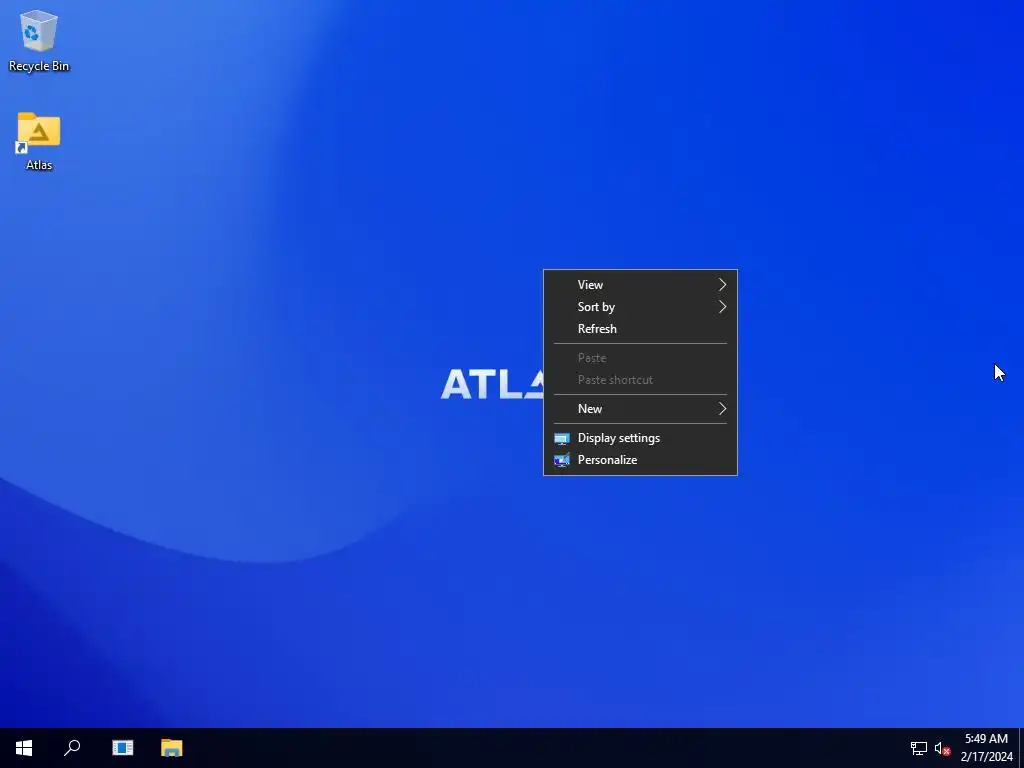Launch File Explorer from the taskbar
The width and height of the screenshot is (1024, 768).
(x=171, y=748)
